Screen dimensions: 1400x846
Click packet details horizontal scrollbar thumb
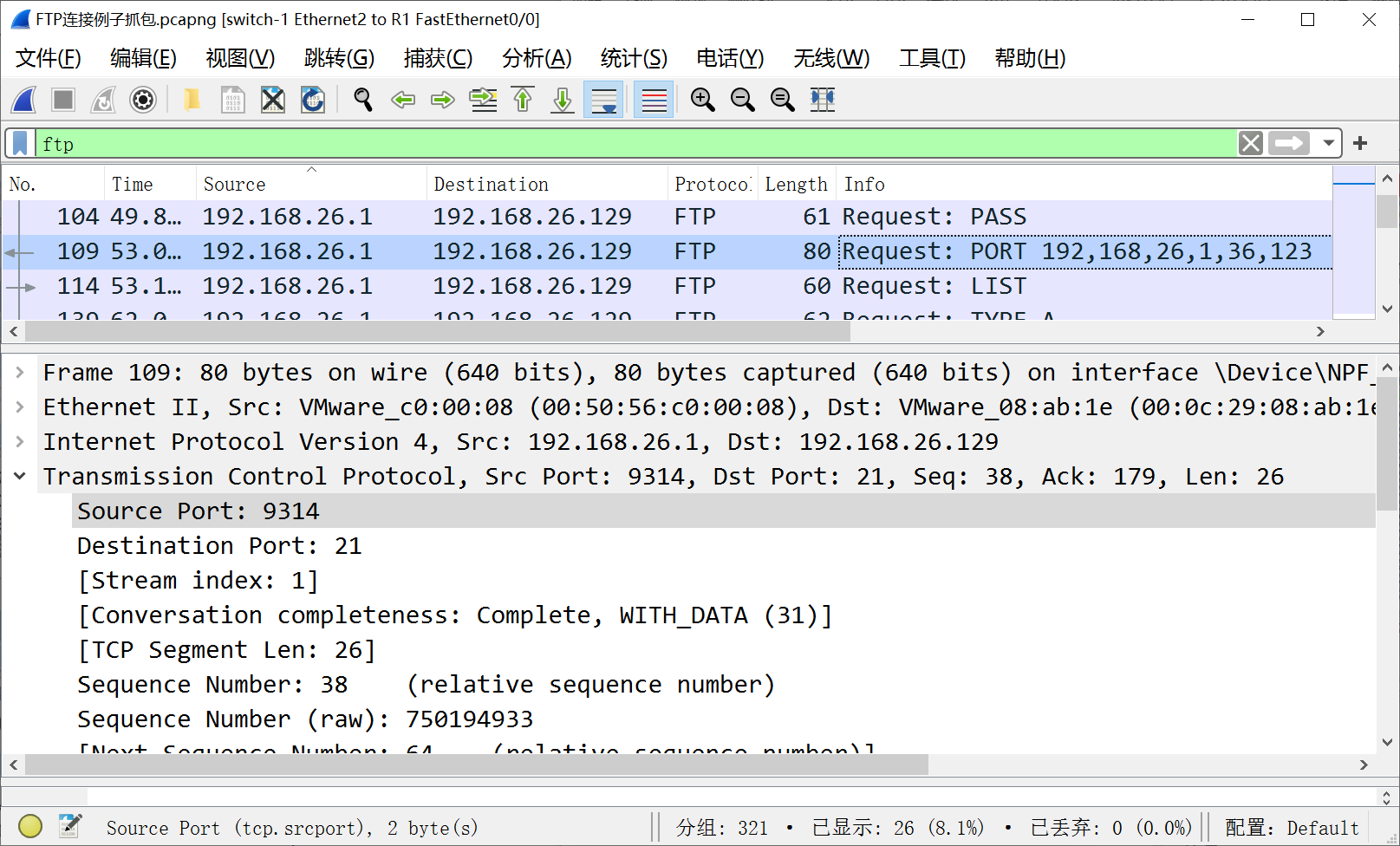point(477,765)
